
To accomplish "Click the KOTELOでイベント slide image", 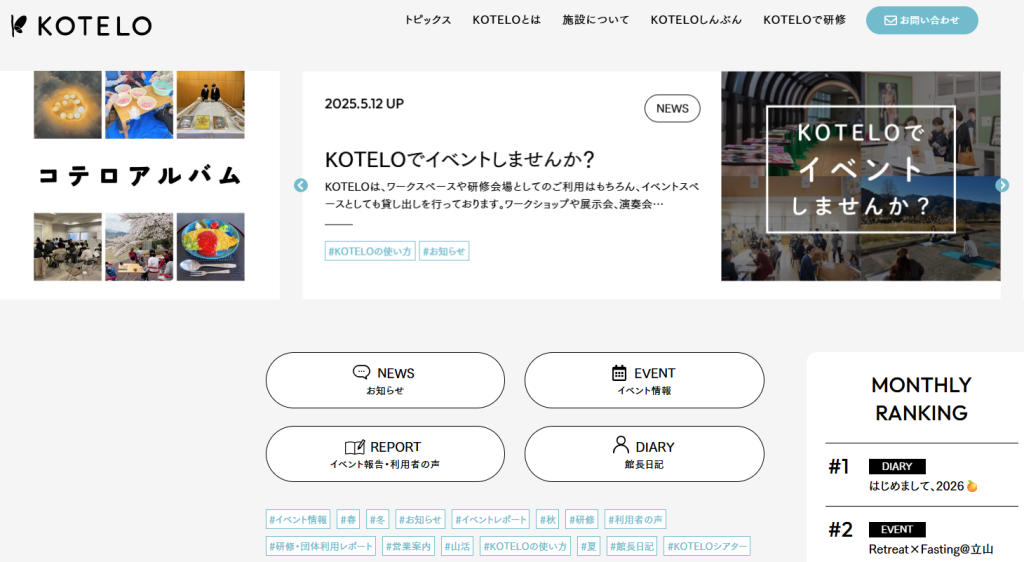I will (860, 176).
